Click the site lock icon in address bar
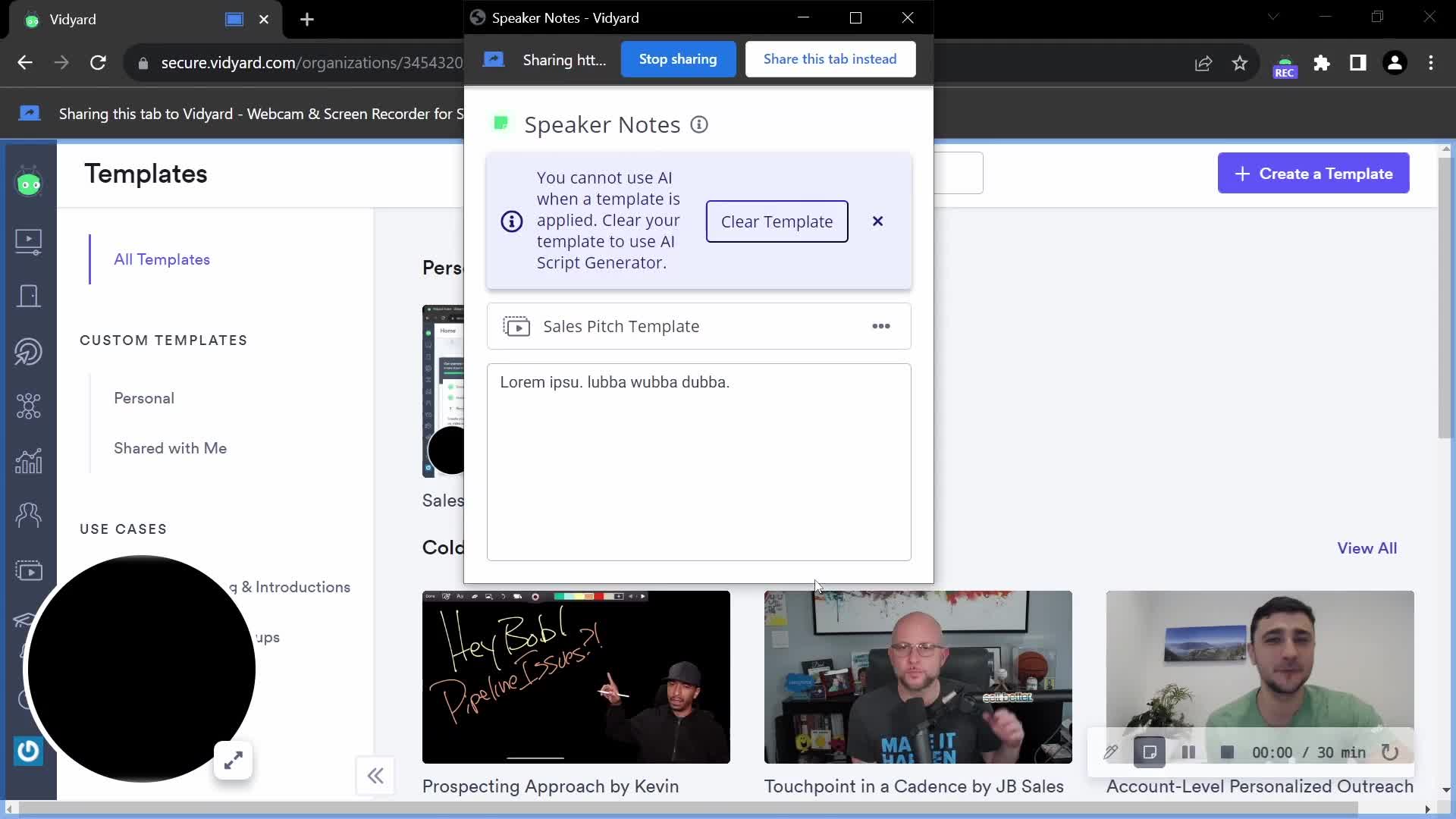 (143, 64)
